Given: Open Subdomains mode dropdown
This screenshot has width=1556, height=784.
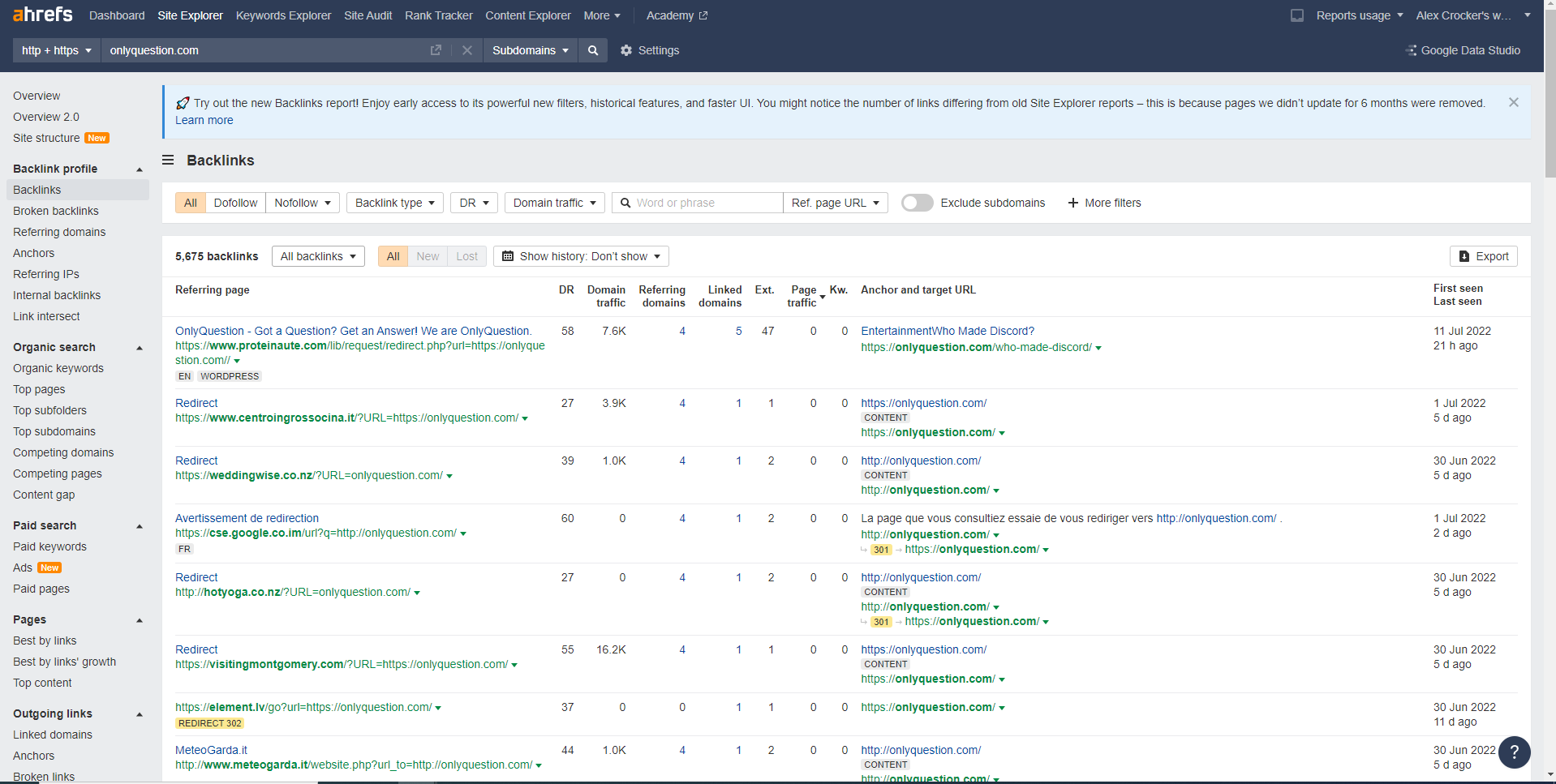Looking at the screenshot, I should 531,50.
